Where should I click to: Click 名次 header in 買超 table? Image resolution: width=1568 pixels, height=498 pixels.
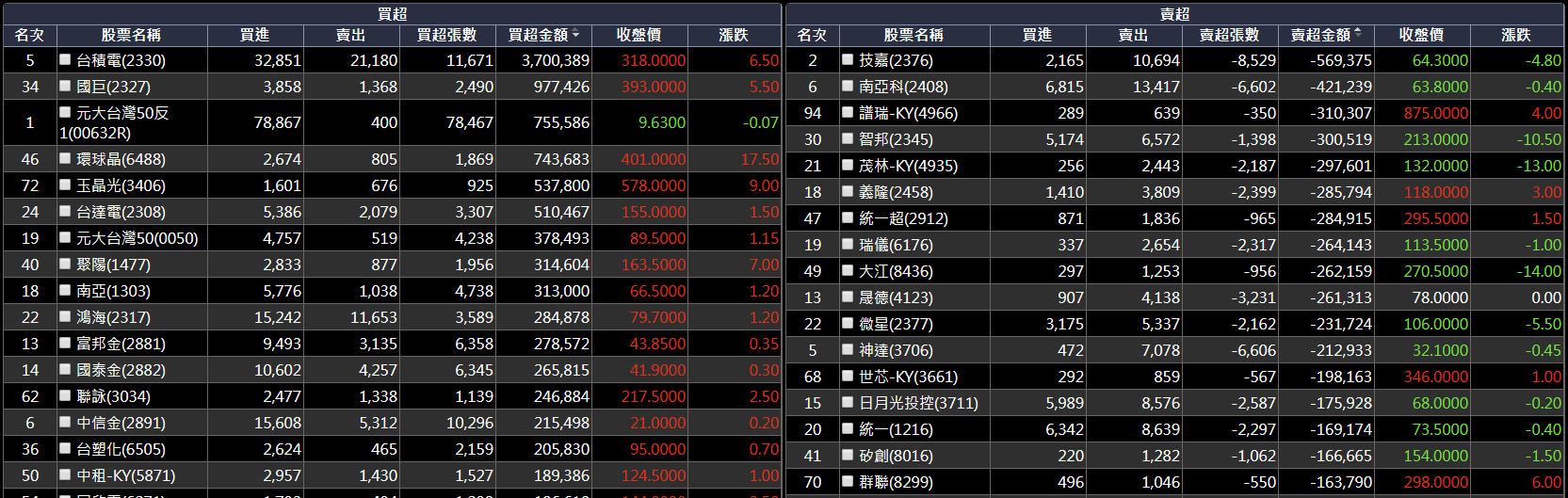[30, 35]
